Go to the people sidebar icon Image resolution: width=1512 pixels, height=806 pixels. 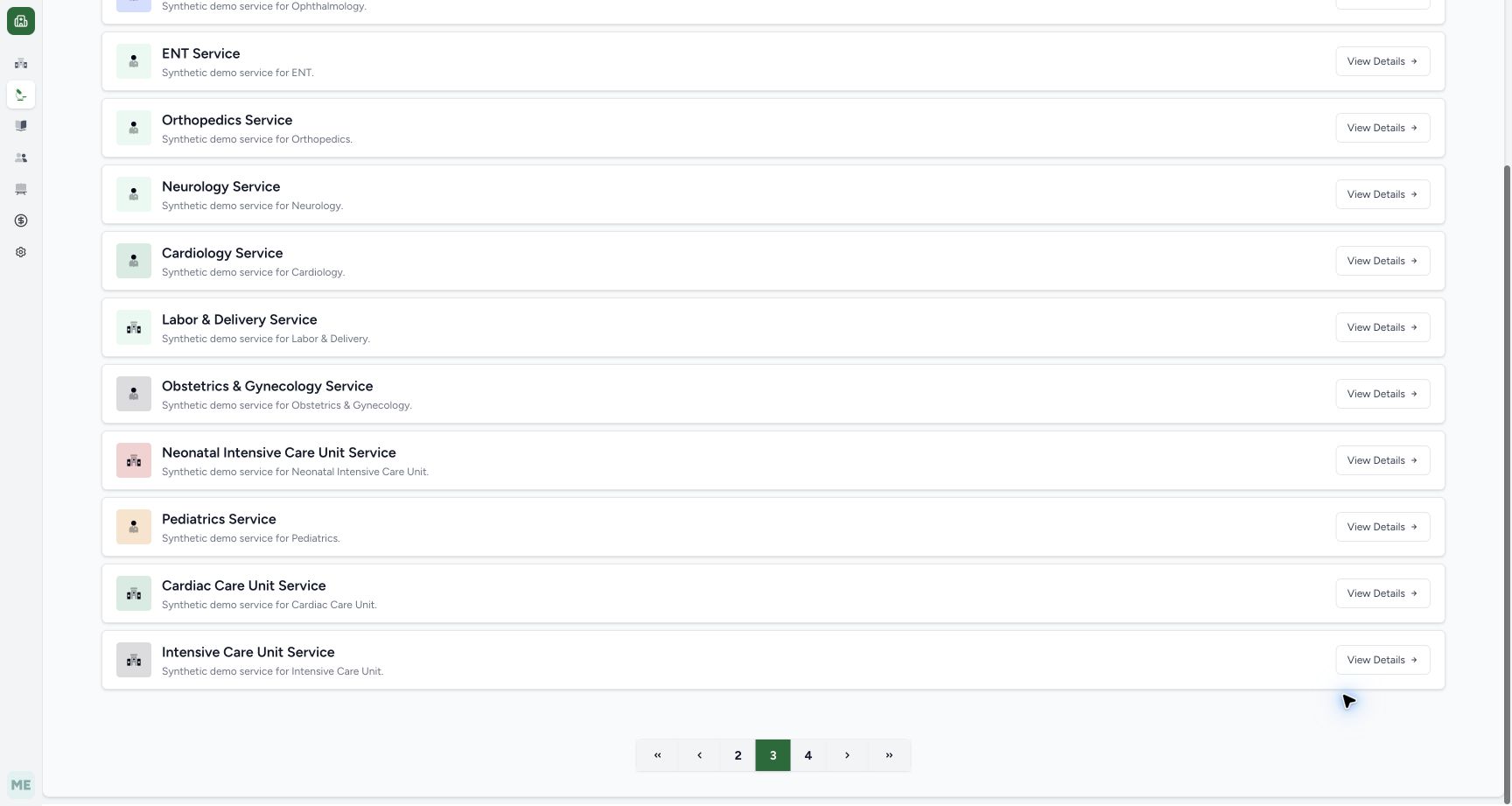[x=21, y=158]
